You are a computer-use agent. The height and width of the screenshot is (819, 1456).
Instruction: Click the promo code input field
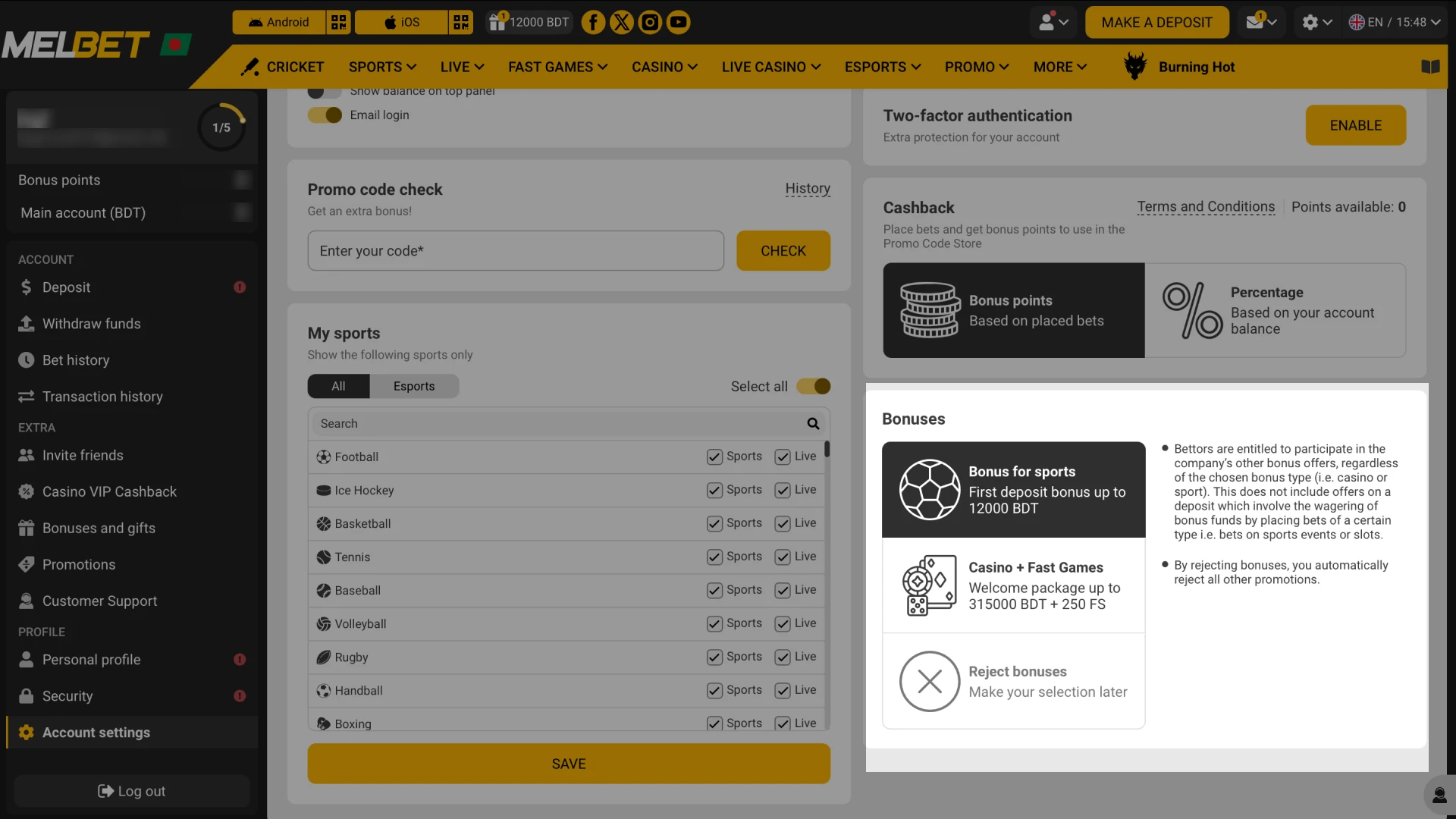(515, 250)
